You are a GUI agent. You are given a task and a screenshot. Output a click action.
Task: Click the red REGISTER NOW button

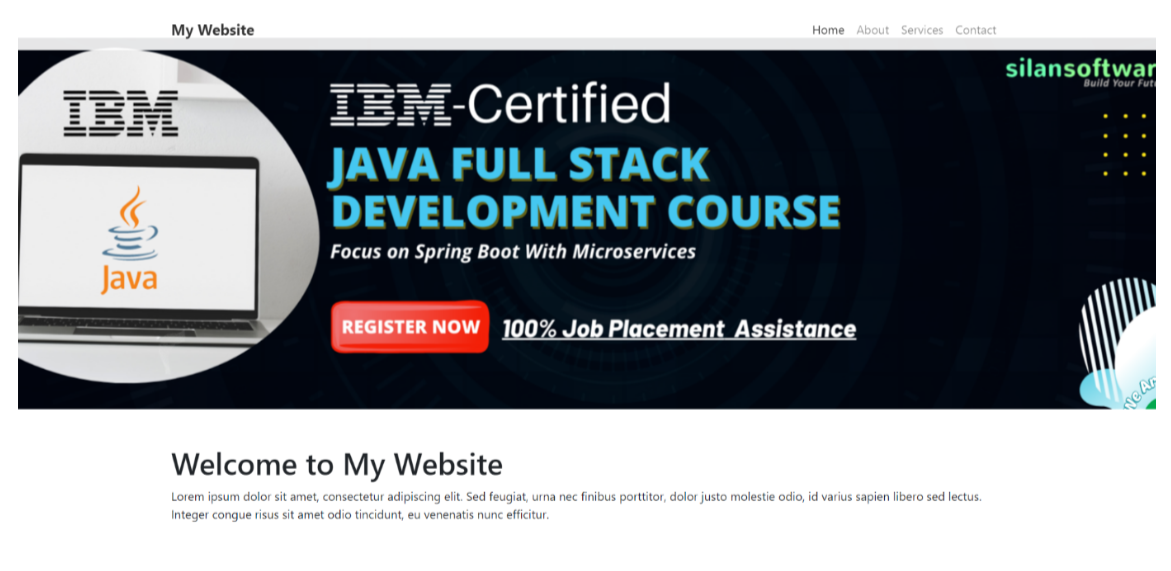click(410, 327)
